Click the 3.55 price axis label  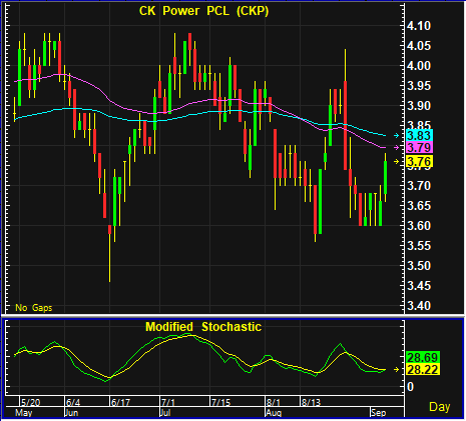click(x=419, y=246)
